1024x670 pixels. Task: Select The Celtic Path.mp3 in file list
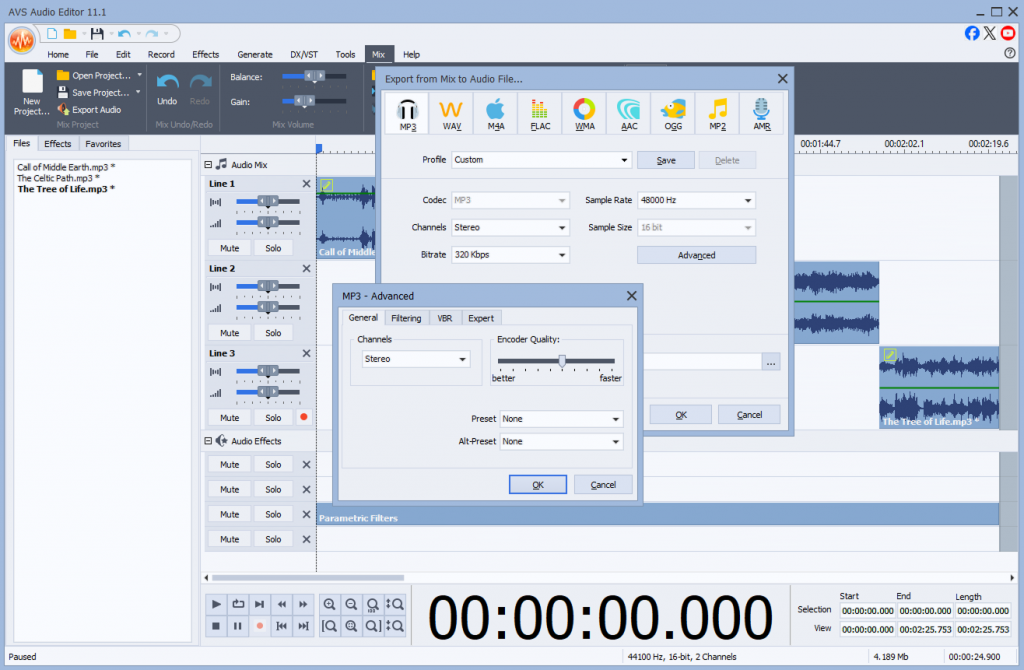pos(57,178)
